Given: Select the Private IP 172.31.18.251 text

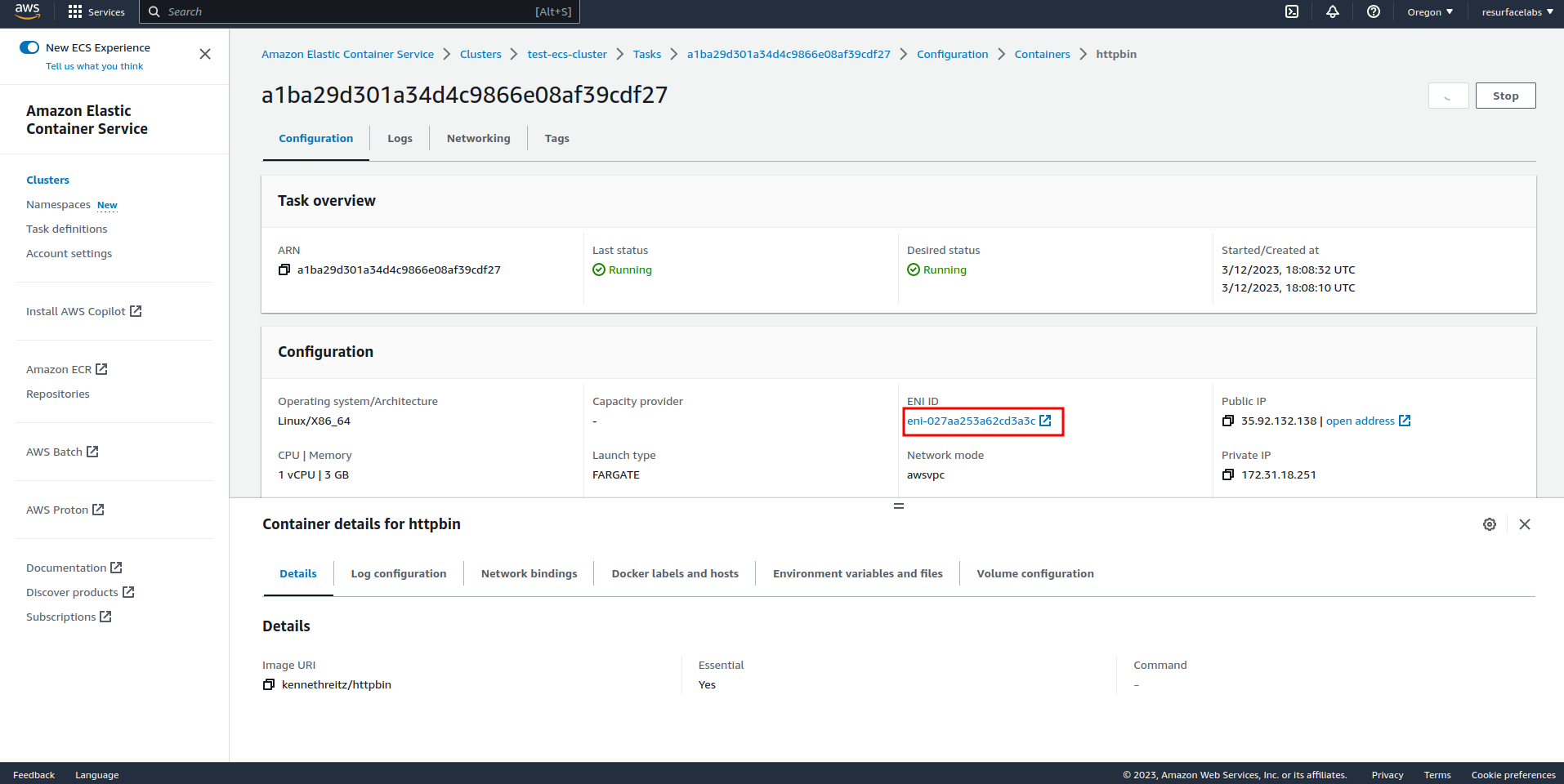Looking at the screenshot, I should pos(1279,474).
